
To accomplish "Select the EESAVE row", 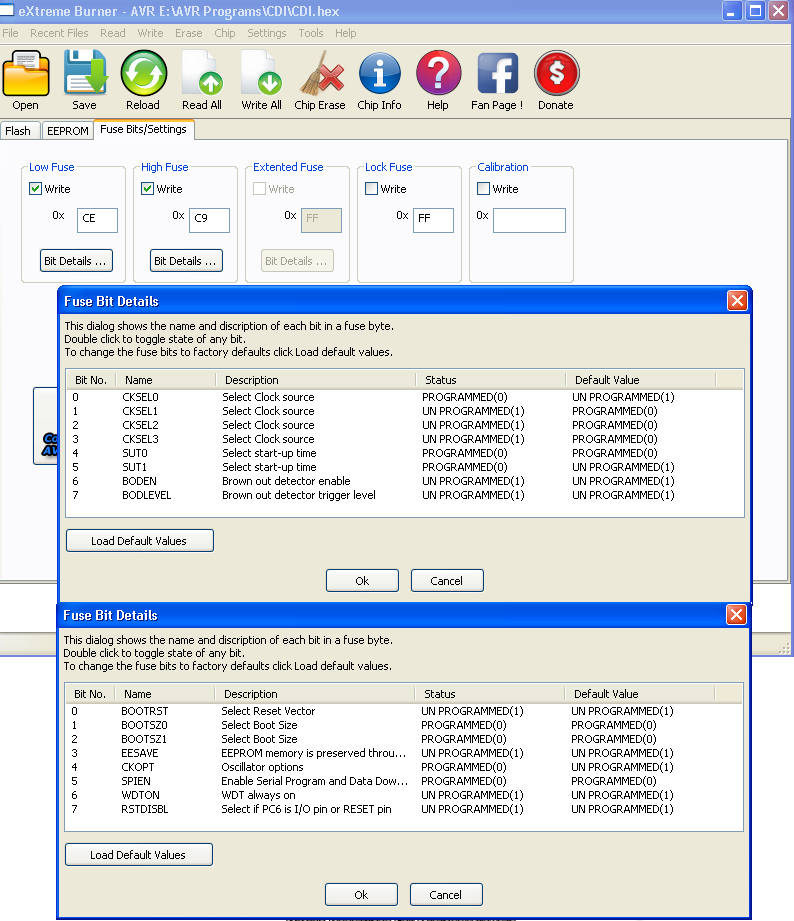I will (403, 753).
